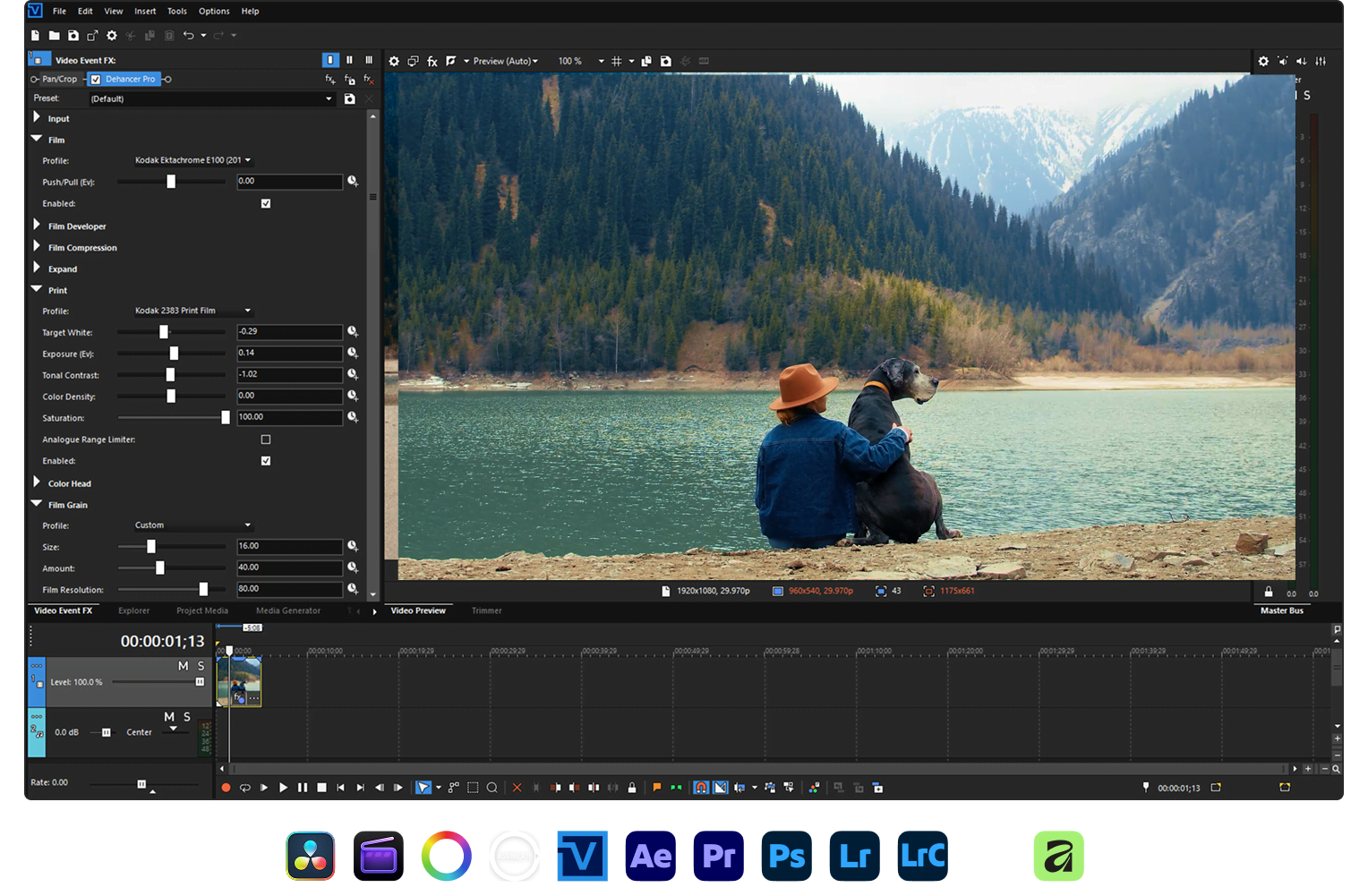Click the Tonal Contrast value field
Image resolution: width=1368 pixels, height=896 pixels.
tap(289, 374)
